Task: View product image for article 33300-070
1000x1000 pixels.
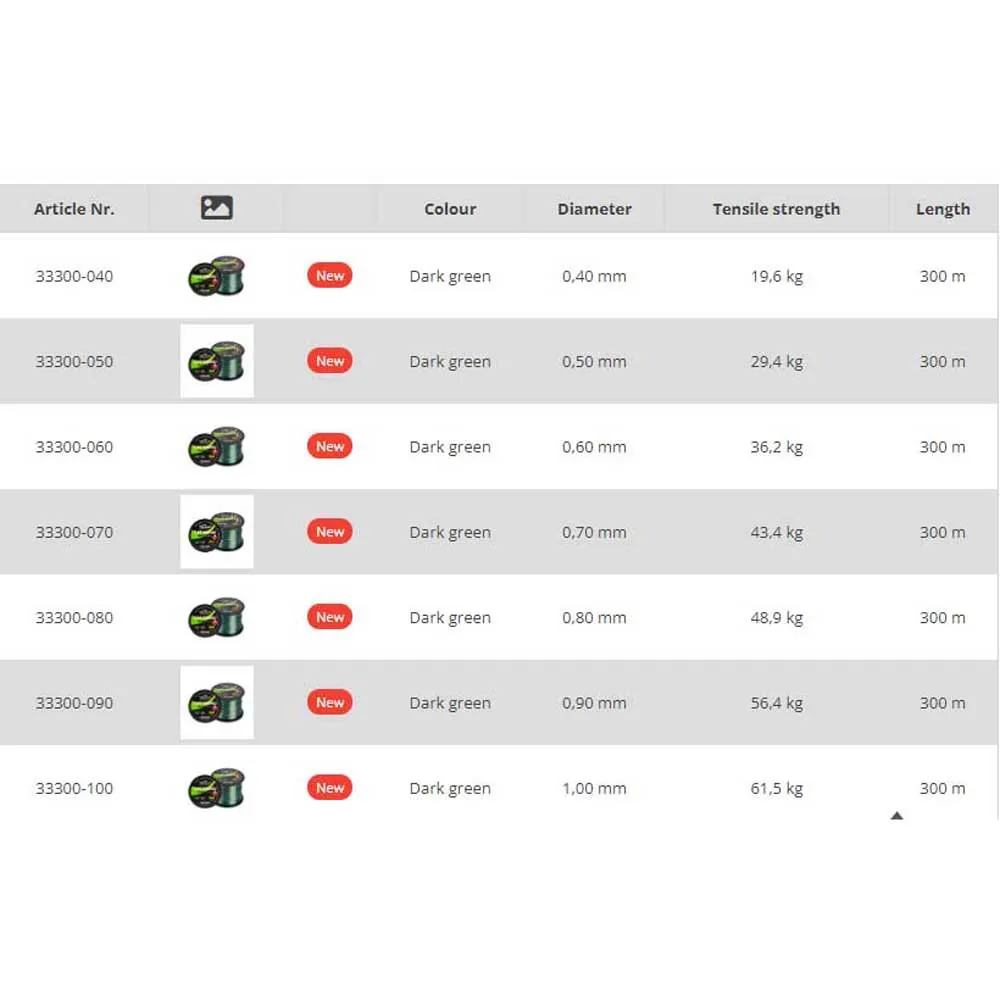Action: (216, 532)
